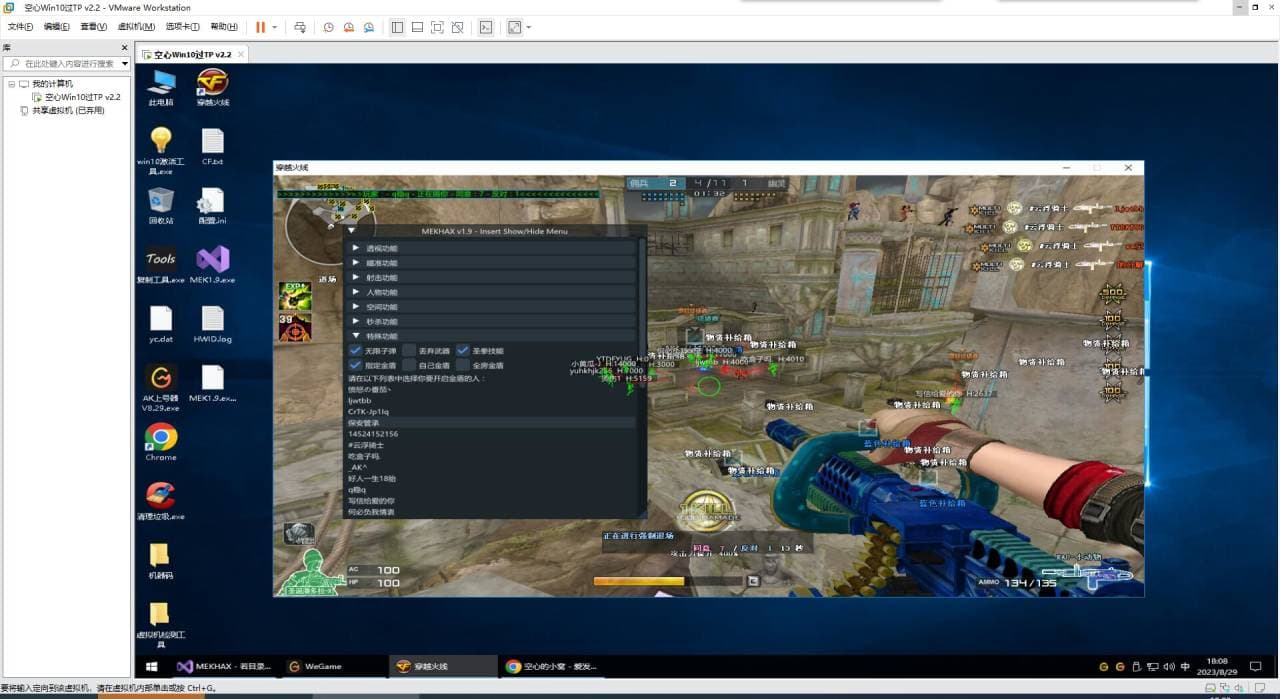Viewport: 1280px width, 699px height.
Task: Open the console view icon
Action: (486, 27)
